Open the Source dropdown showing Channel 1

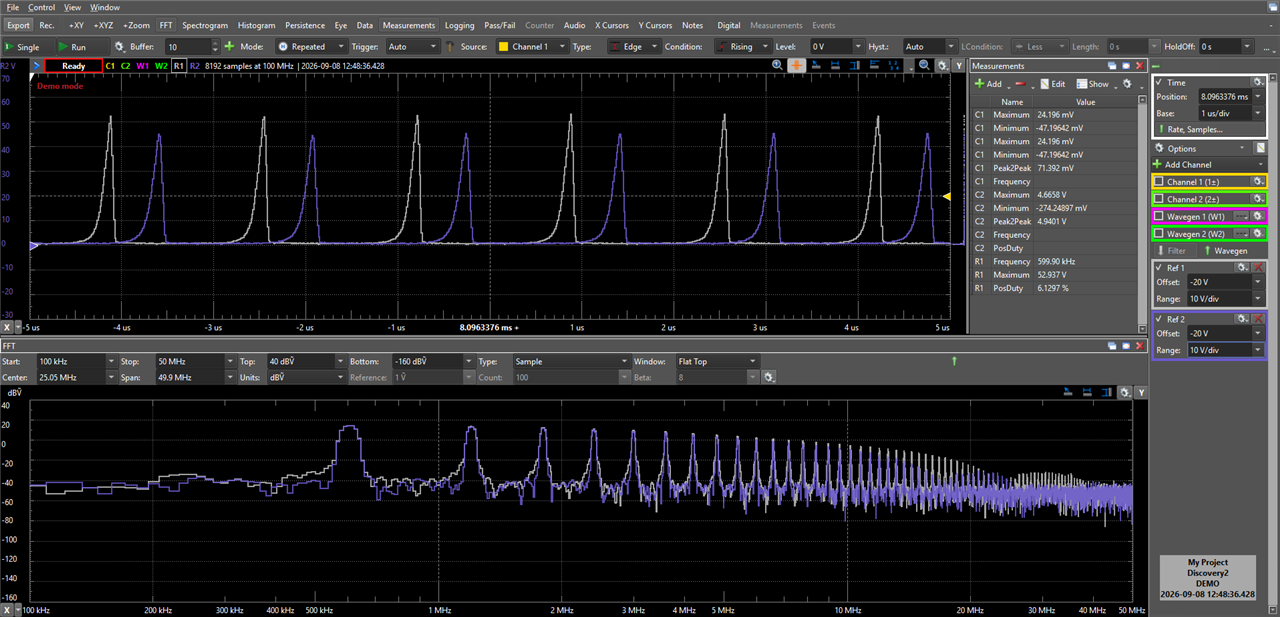click(531, 47)
